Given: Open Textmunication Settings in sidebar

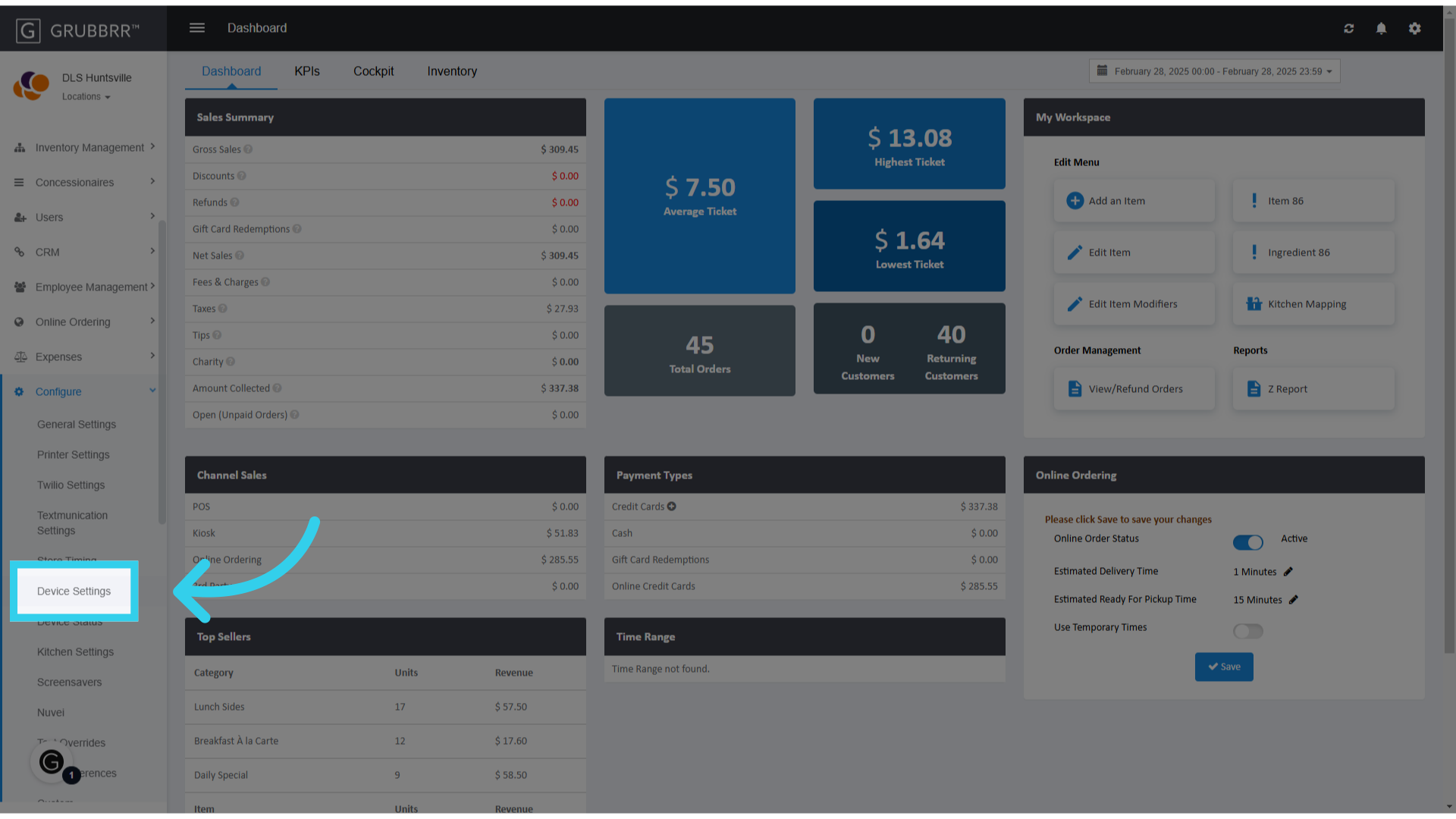Looking at the screenshot, I should (72, 523).
